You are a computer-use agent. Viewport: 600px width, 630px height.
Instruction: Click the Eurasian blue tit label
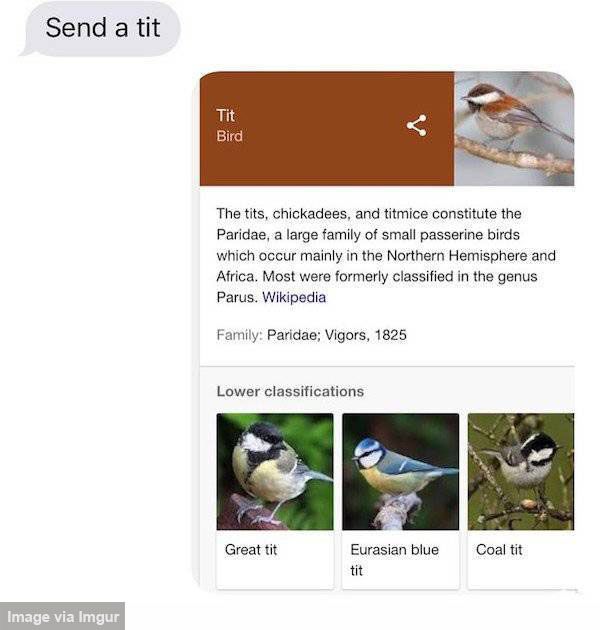(394, 560)
